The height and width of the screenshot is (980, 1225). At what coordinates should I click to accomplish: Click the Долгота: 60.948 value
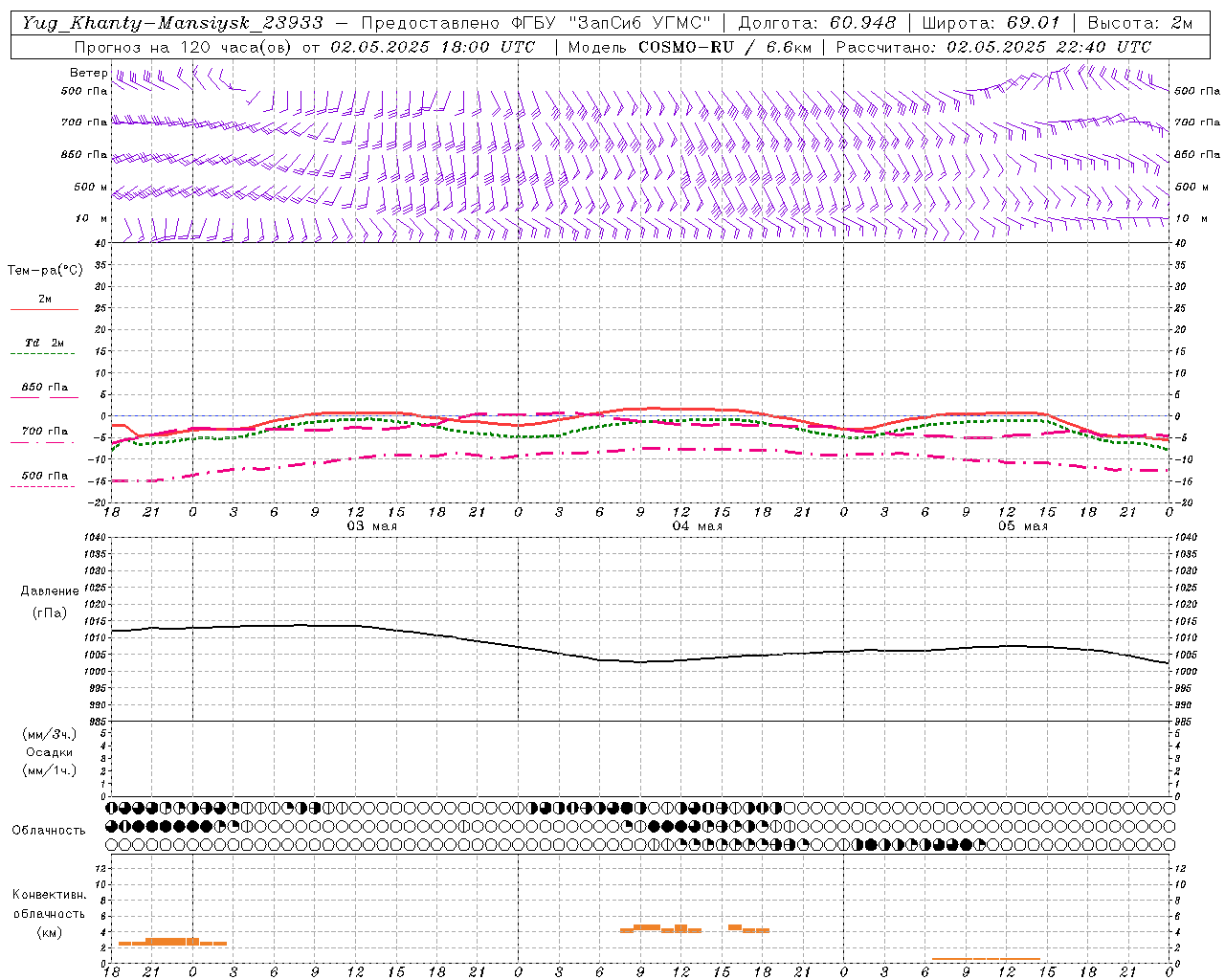pyautogui.click(x=816, y=23)
